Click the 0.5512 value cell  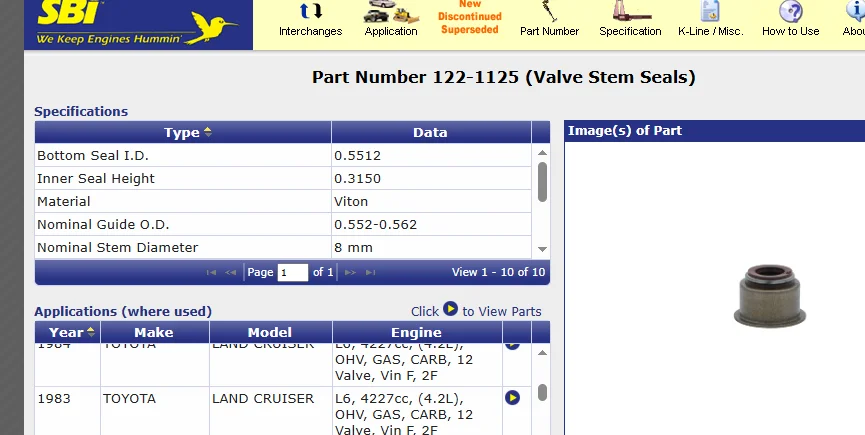(x=431, y=155)
